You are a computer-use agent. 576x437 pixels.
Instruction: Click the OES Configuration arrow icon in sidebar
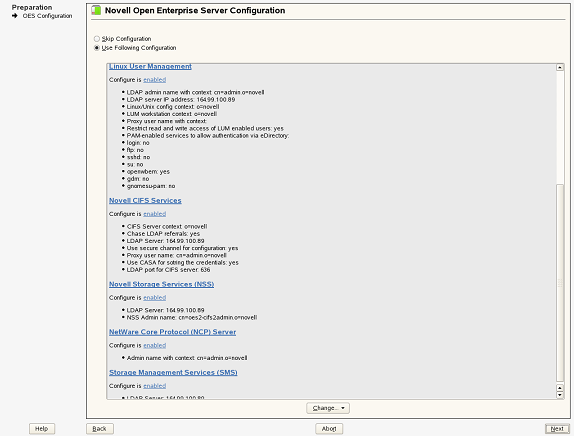point(15,16)
